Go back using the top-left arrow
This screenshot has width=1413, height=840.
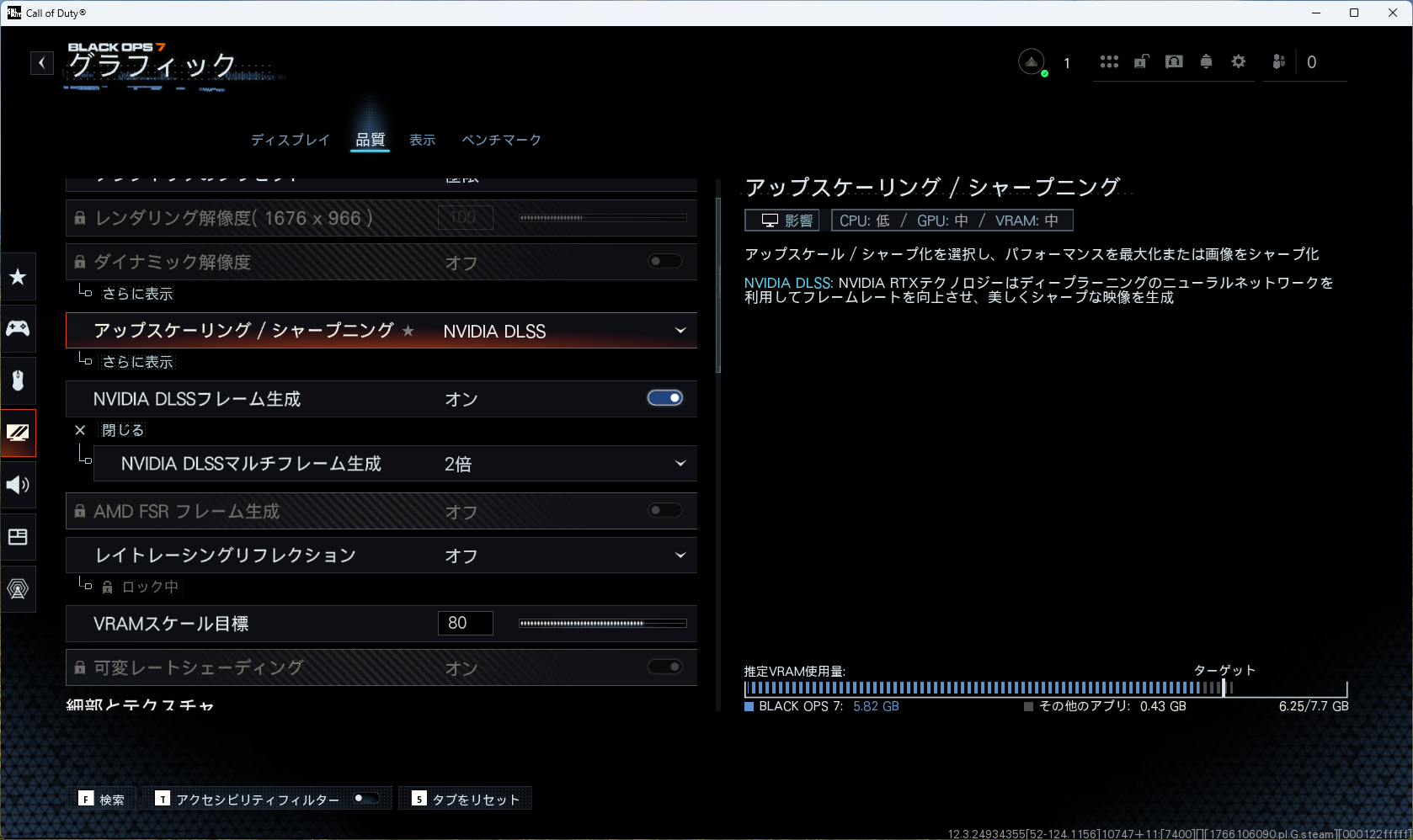pyautogui.click(x=42, y=62)
